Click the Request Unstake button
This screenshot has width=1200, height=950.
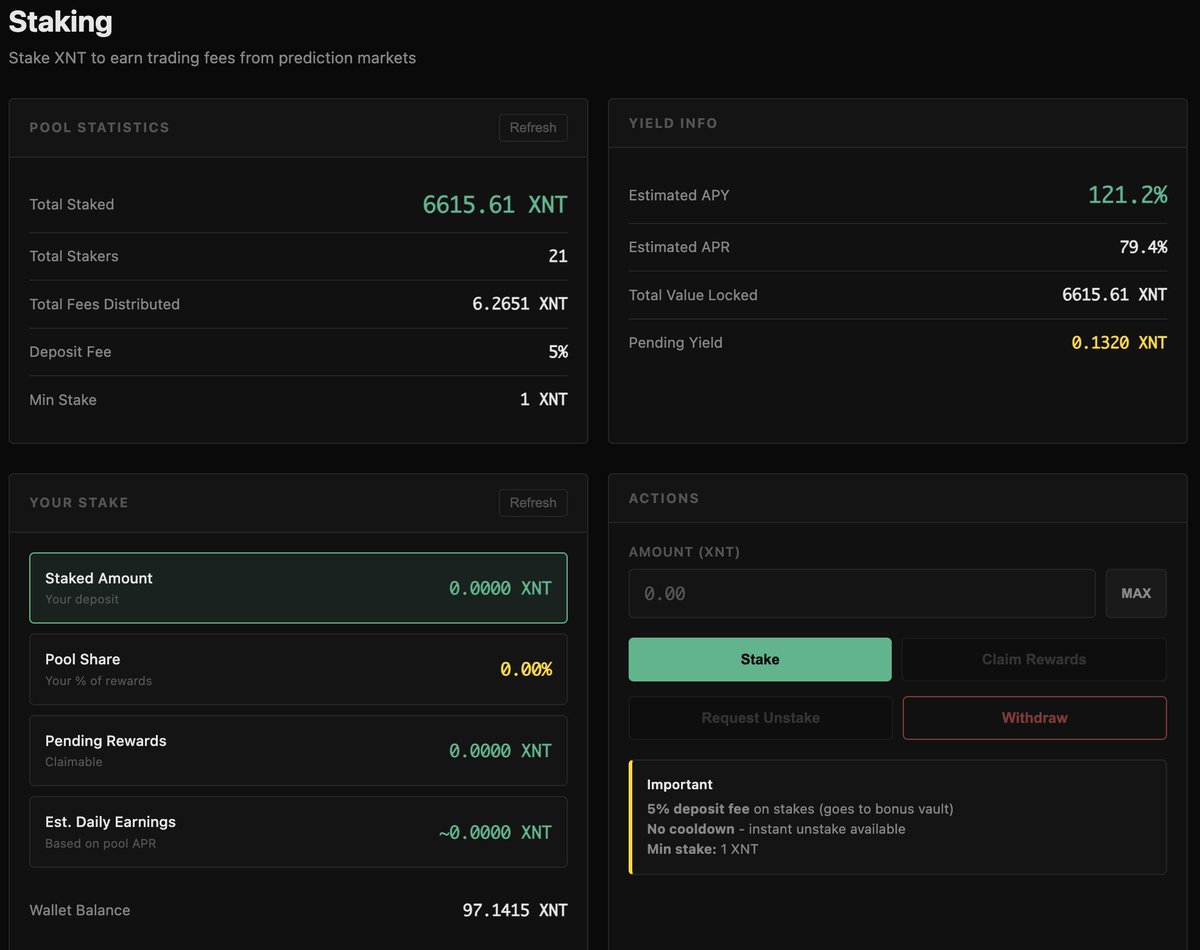(x=760, y=718)
